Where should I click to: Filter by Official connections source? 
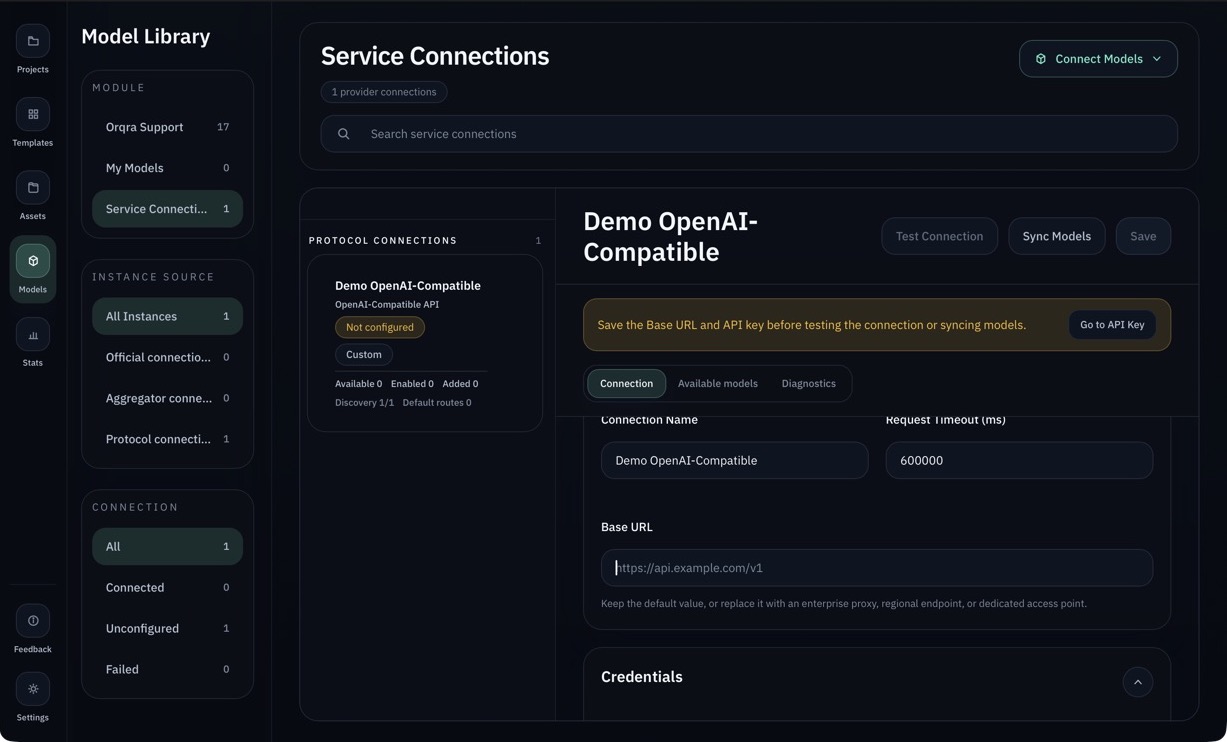[167, 357]
